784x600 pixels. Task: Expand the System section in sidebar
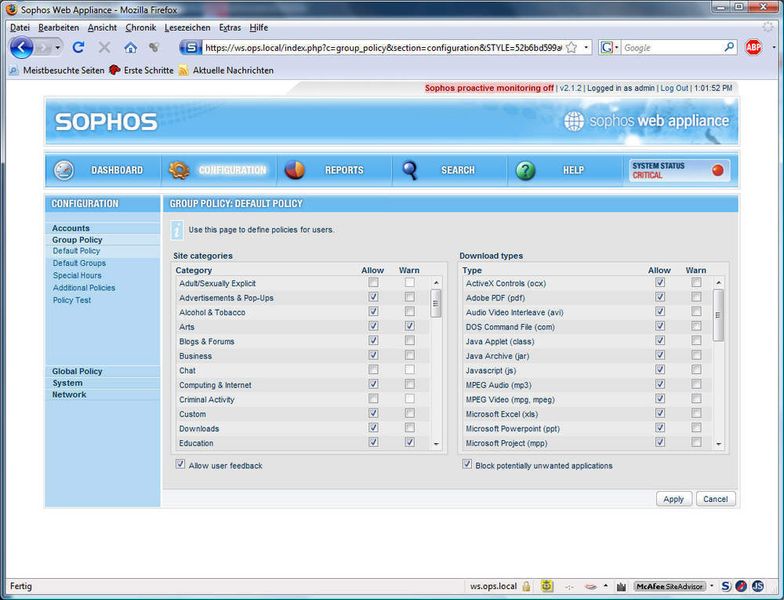[x=67, y=383]
